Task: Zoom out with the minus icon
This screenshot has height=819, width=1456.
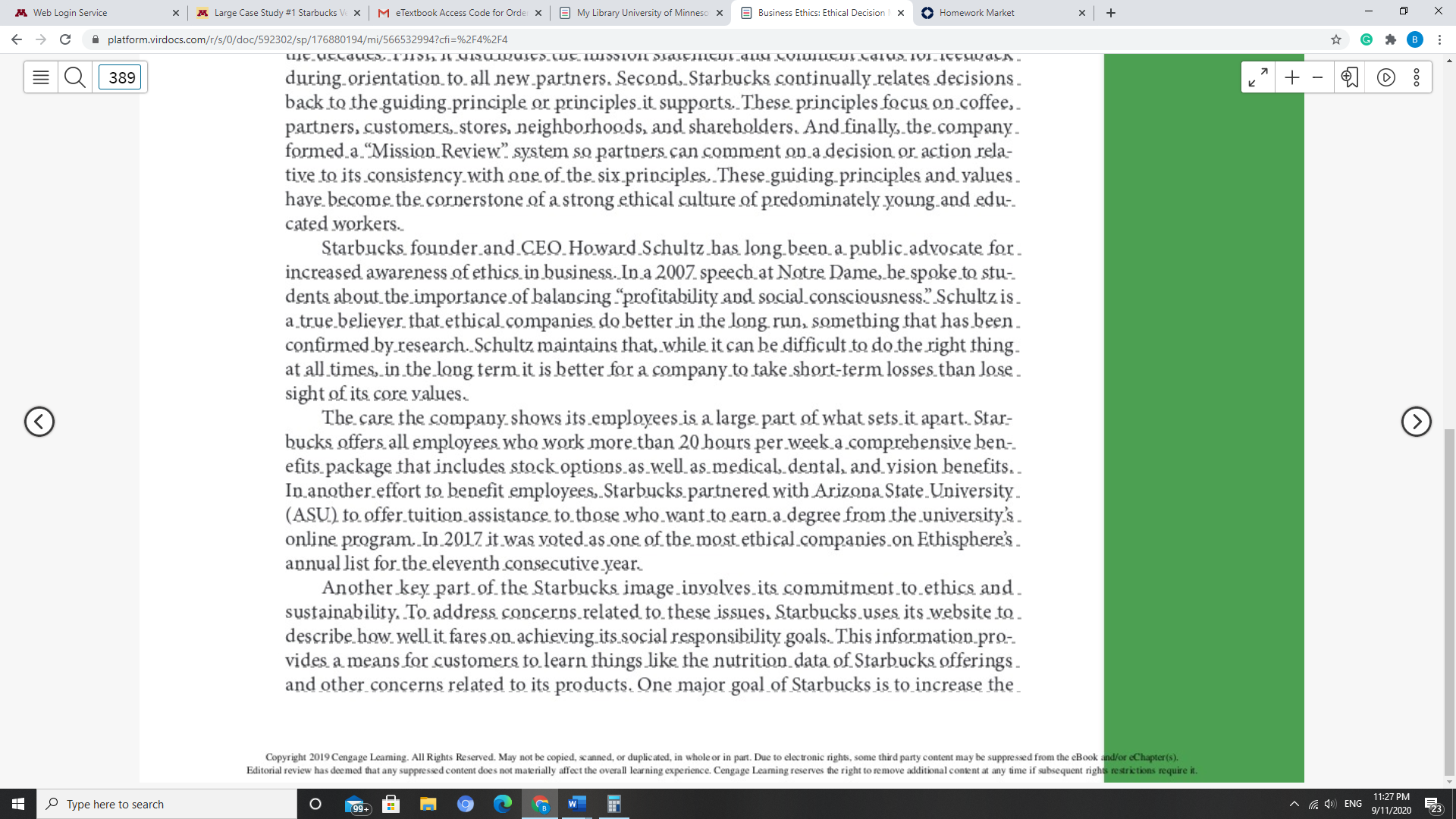Action: tap(1318, 77)
